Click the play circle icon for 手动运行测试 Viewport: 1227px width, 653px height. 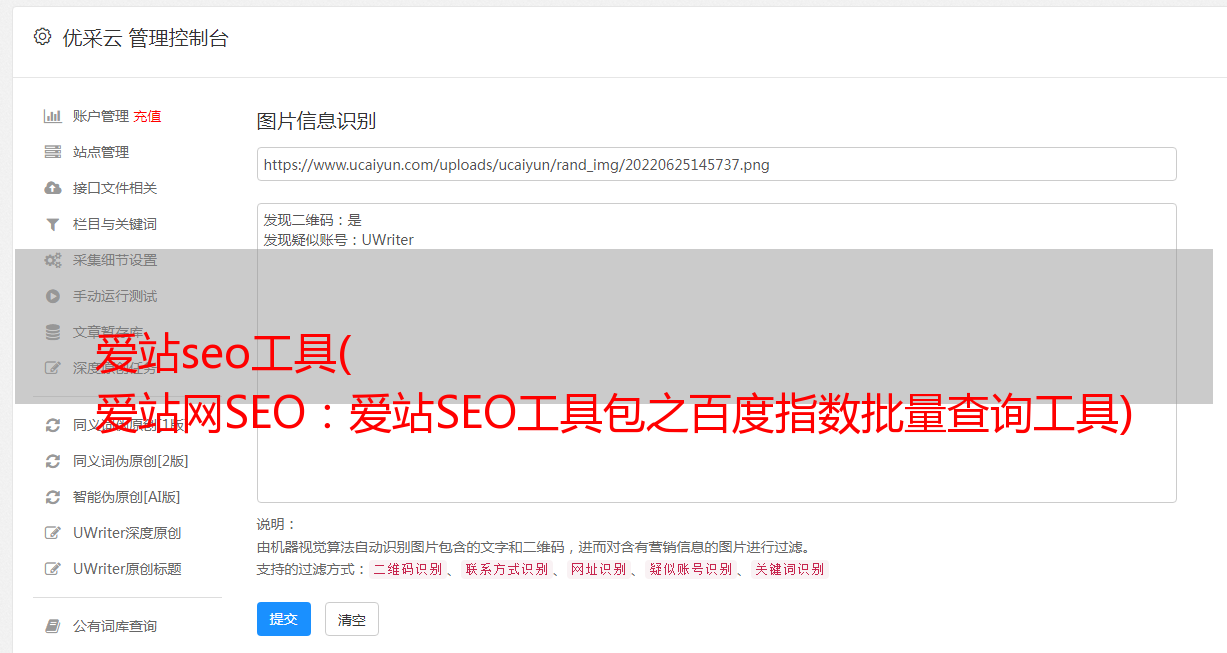click(x=53, y=296)
